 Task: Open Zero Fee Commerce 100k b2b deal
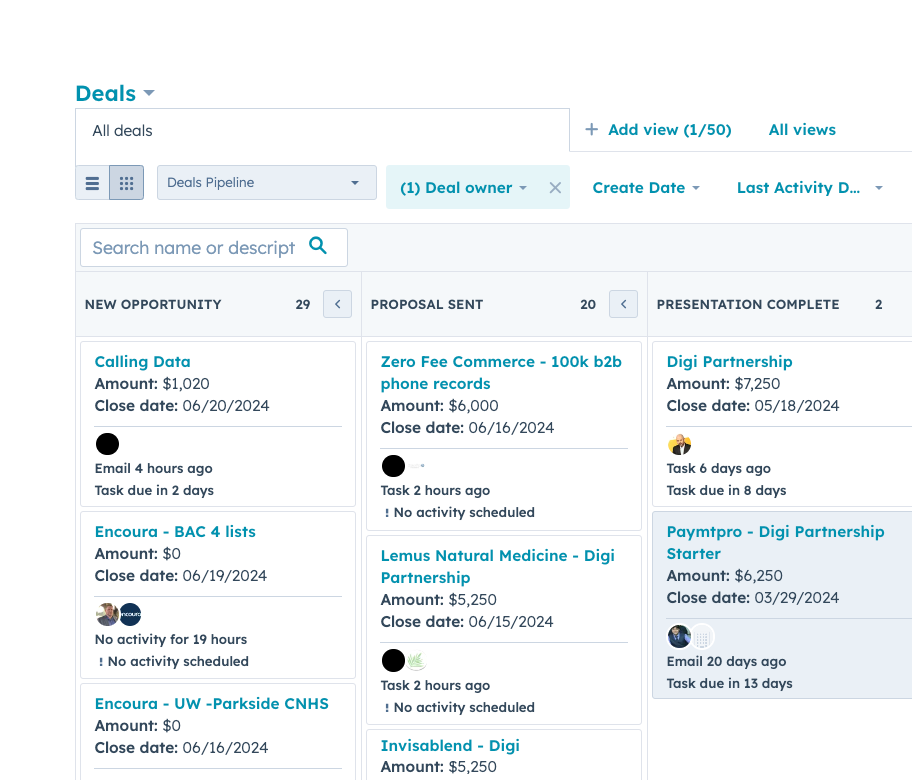pos(501,373)
